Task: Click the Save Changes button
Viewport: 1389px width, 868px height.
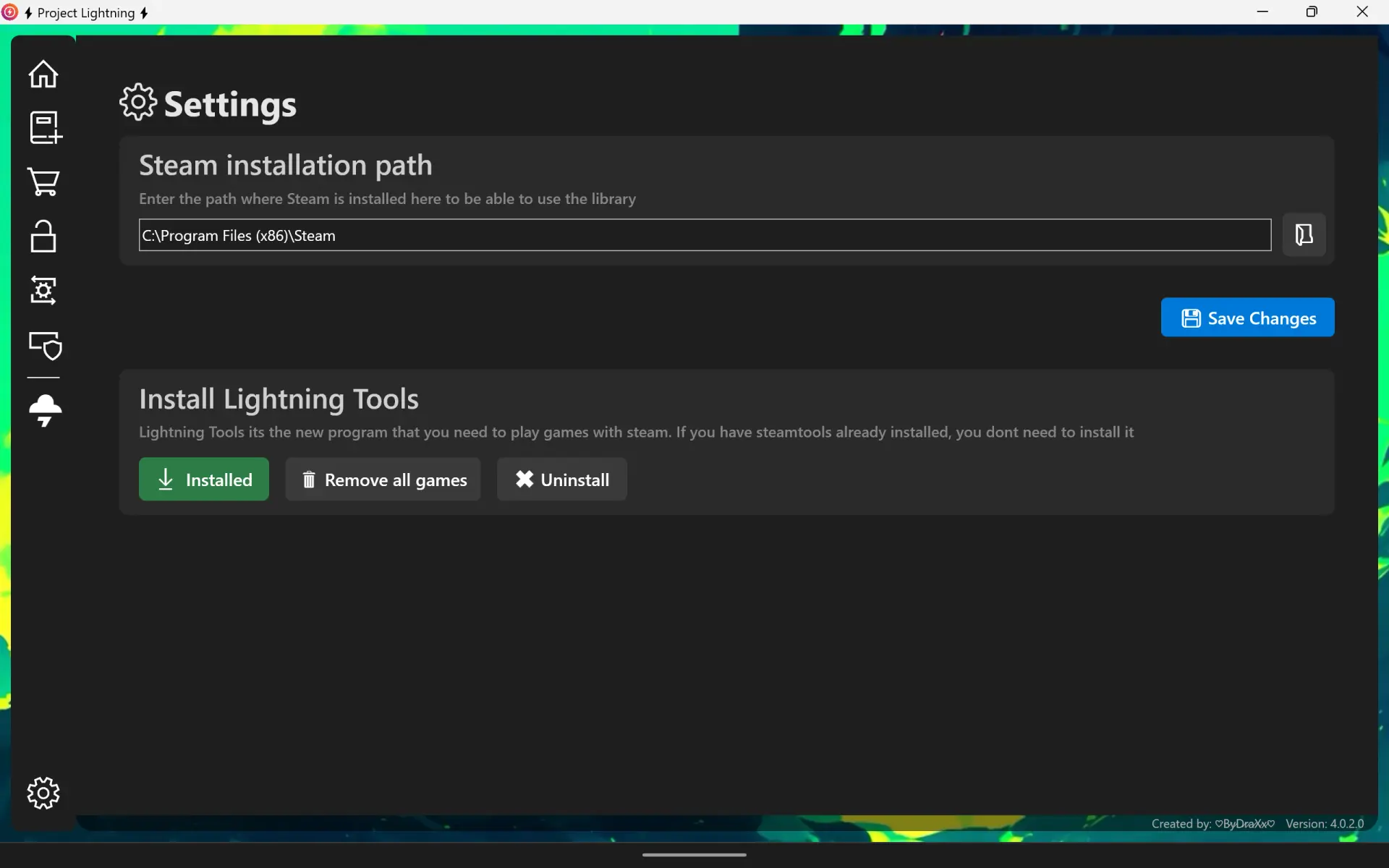Action: (x=1247, y=318)
